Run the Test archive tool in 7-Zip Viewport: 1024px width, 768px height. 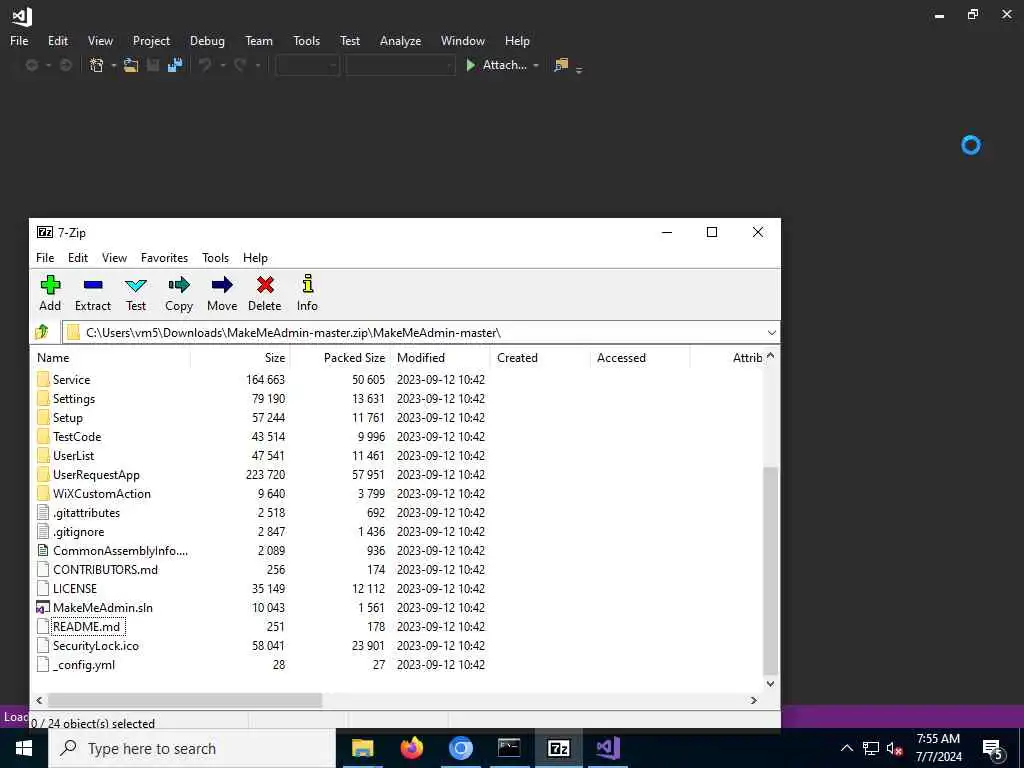136,285
